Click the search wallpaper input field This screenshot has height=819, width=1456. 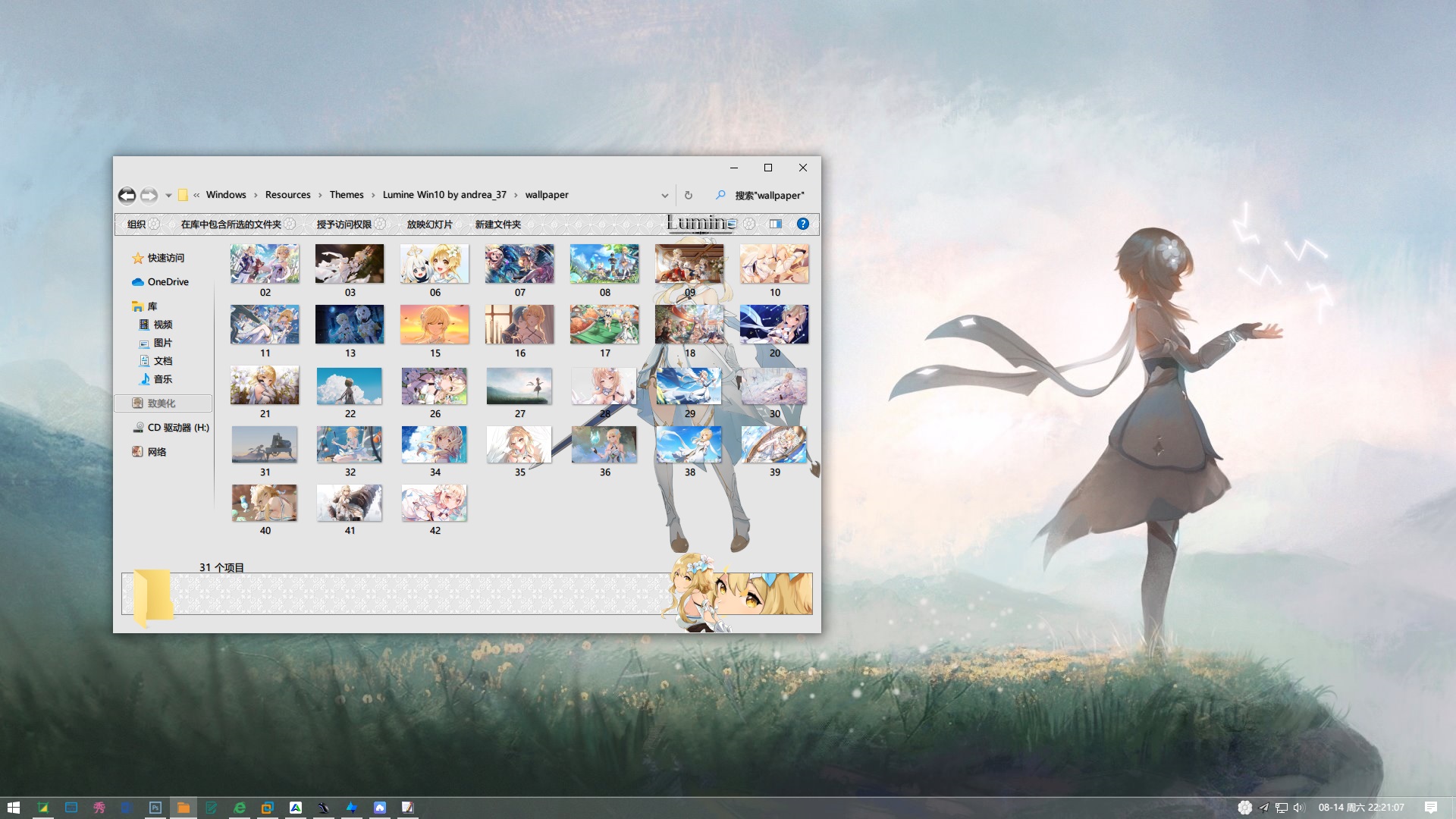click(x=769, y=196)
